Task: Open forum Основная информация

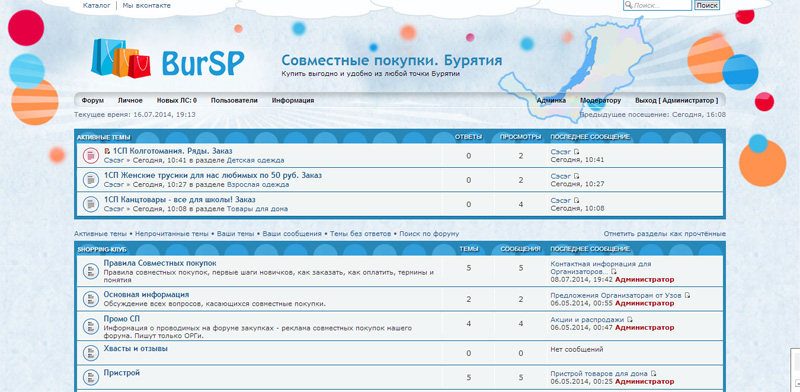Action: (x=146, y=295)
